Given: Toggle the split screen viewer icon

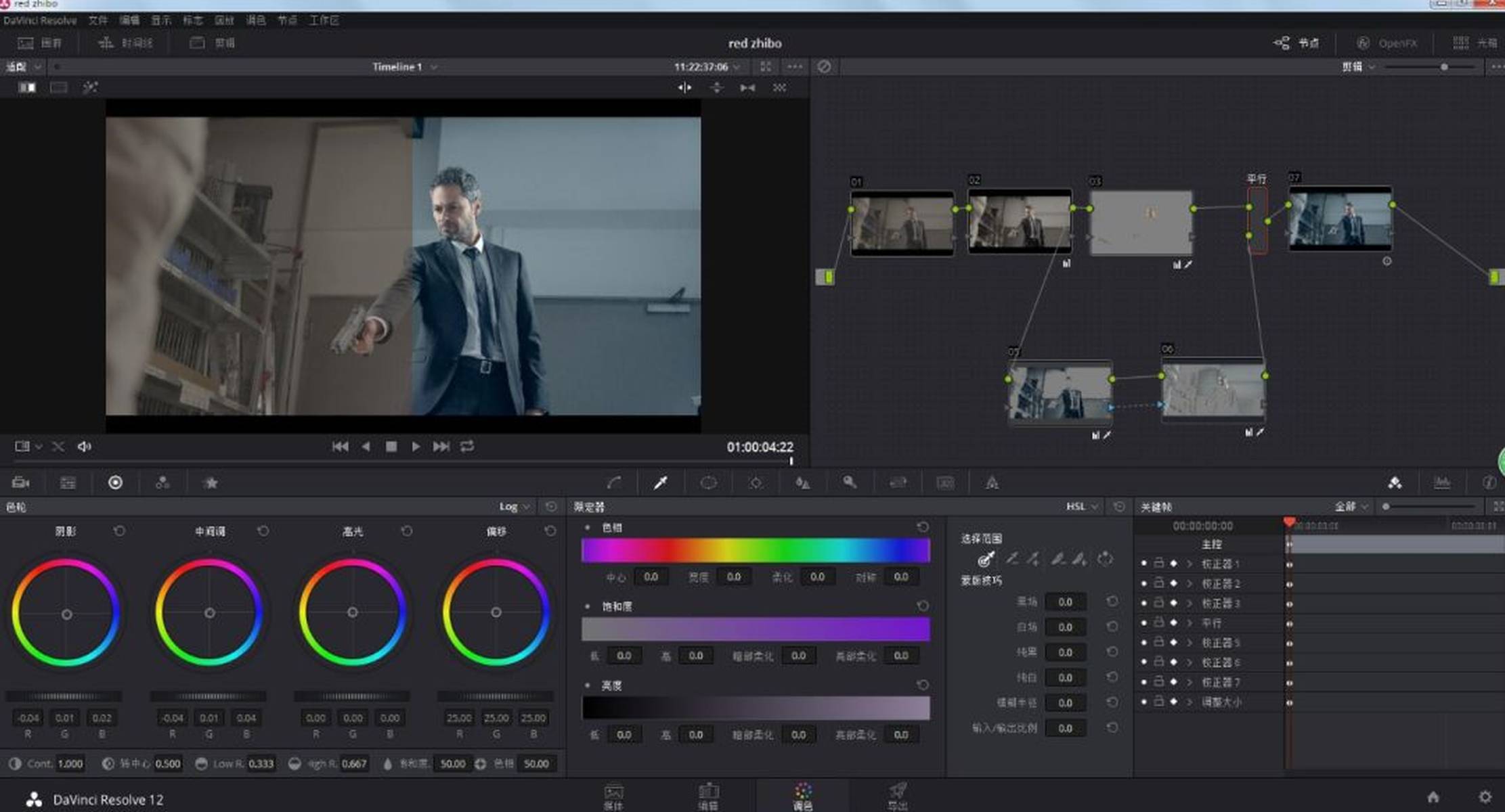Looking at the screenshot, I should tap(59, 87).
